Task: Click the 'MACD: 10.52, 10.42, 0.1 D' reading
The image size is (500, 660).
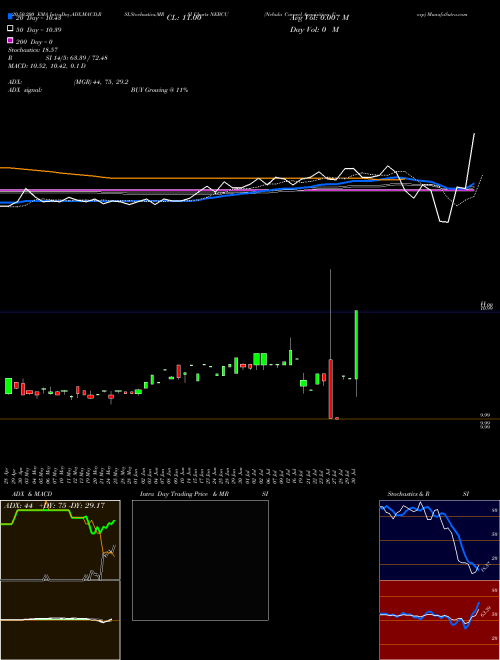Action: (x=47, y=66)
